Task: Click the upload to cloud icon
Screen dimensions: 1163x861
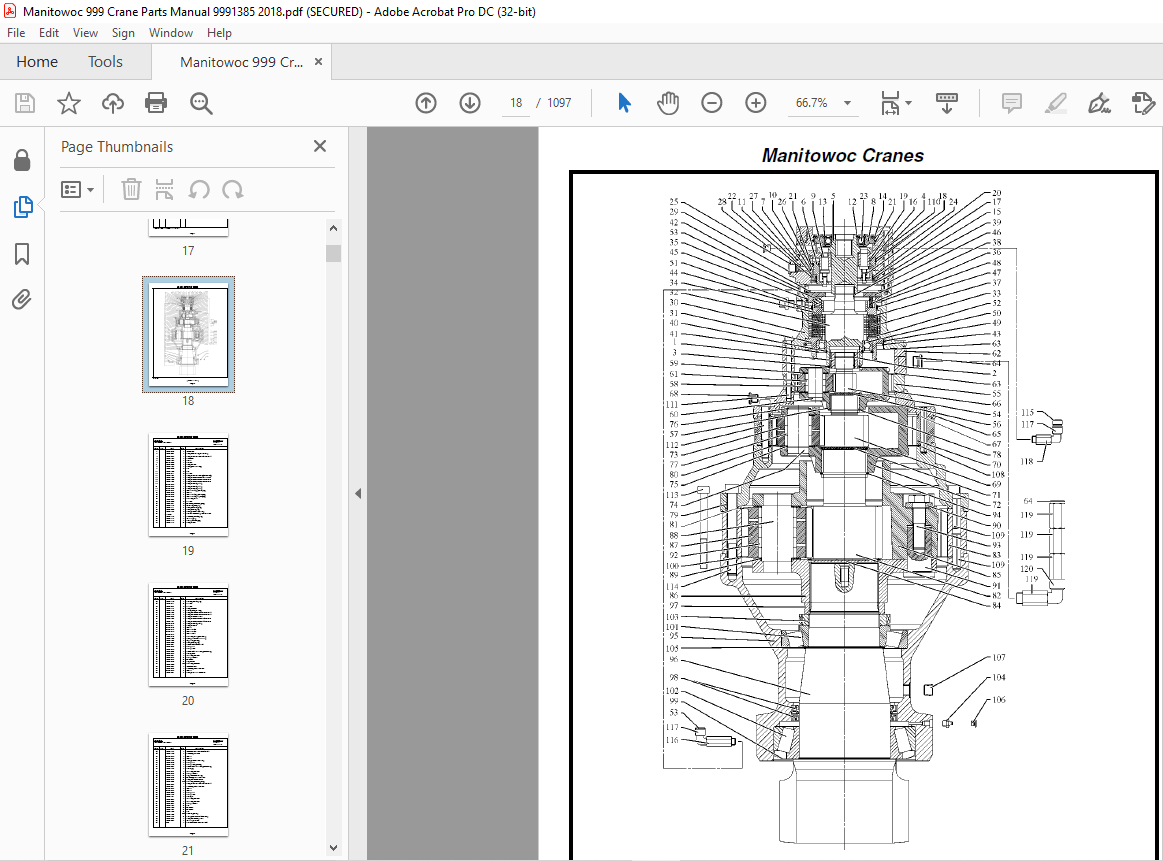Action: pyautogui.click(x=113, y=103)
